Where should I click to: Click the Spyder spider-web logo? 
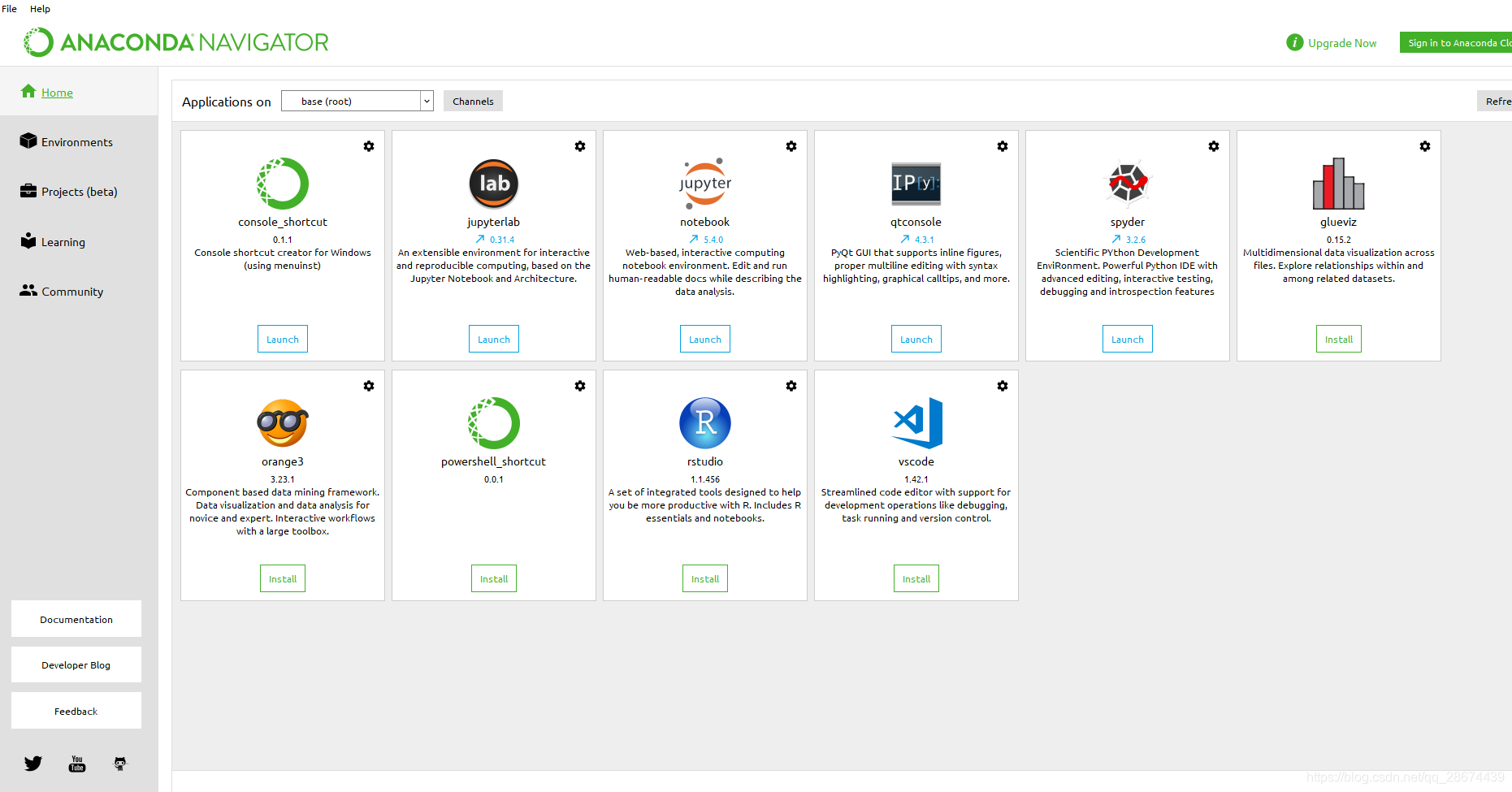pyautogui.click(x=1128, y=184)
